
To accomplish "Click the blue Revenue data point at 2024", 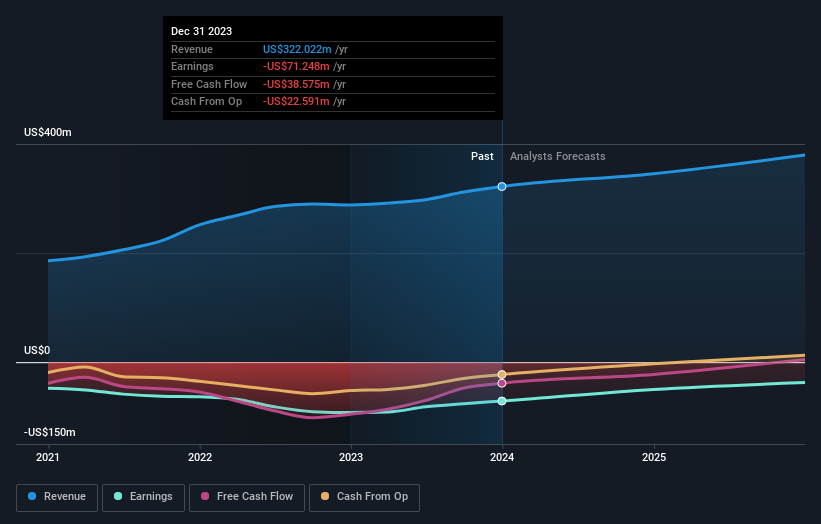I will 502,186.
